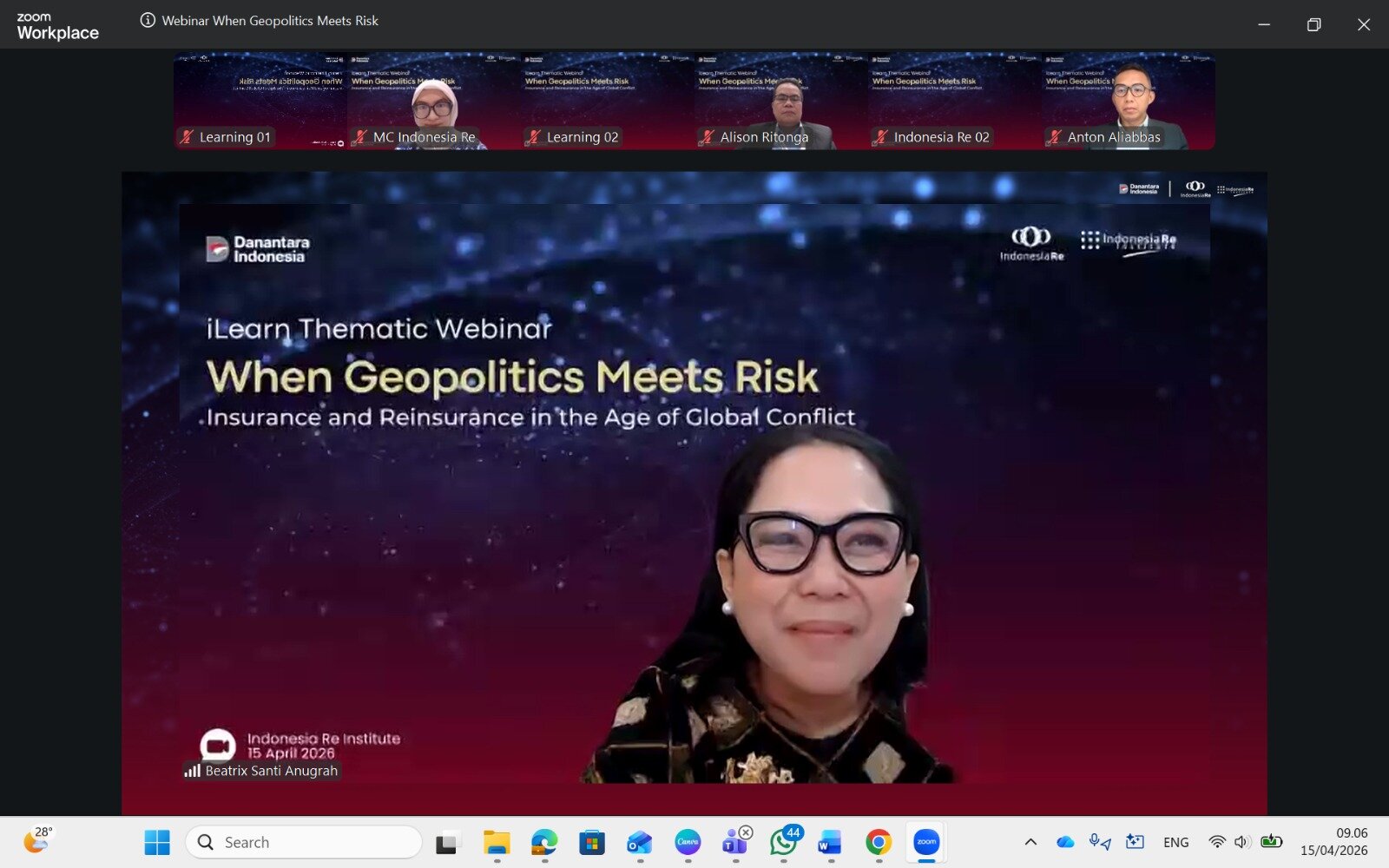Click the Zoom Workplace logo

[57, 27]
